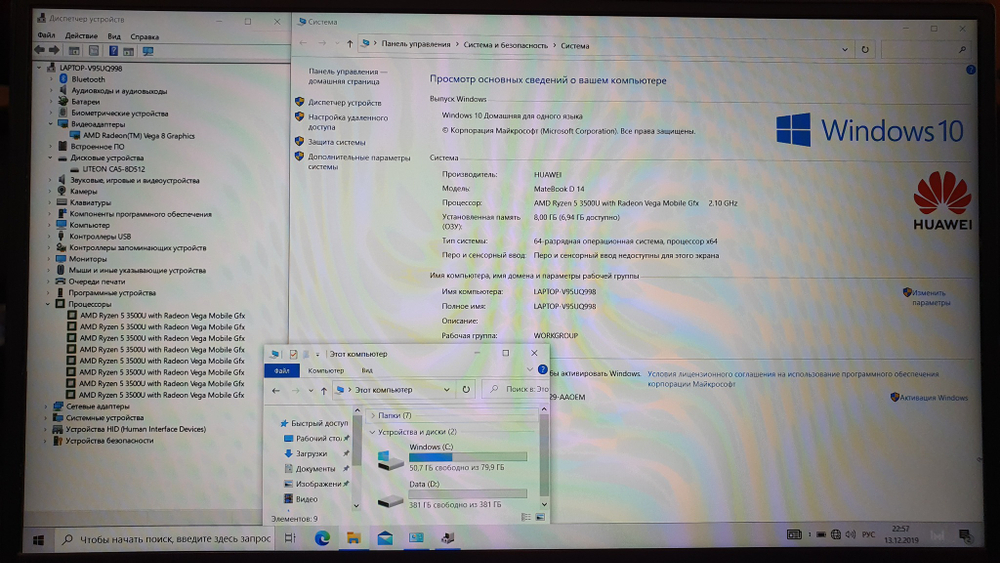
Task: Select Windows (C:) drive
Action: click(452, 457)
